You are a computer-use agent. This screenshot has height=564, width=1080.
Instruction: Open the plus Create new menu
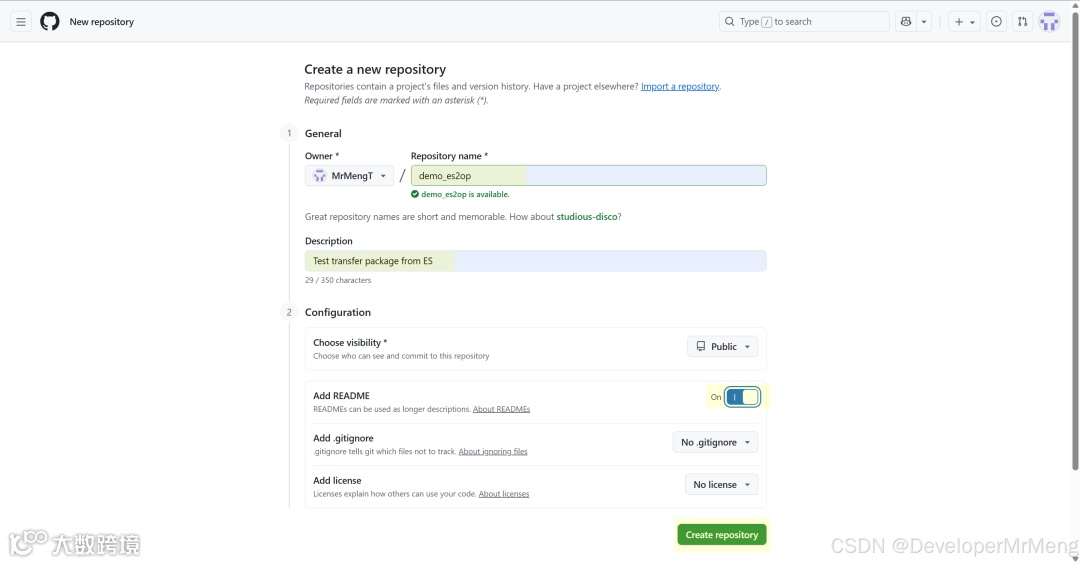[964, 21]
